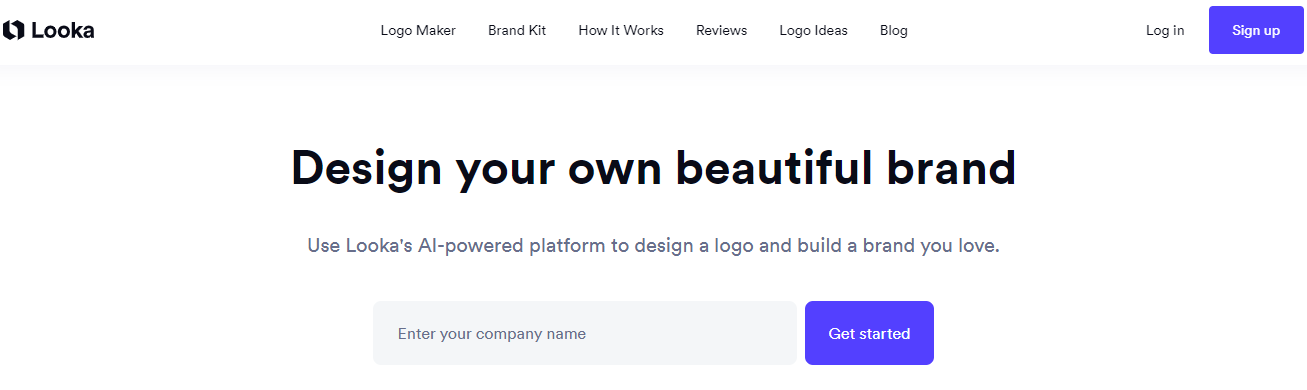Viewport: 1307px width, 390px height.
Task: Click the Sign up button
Action: tap(1256, 30)
